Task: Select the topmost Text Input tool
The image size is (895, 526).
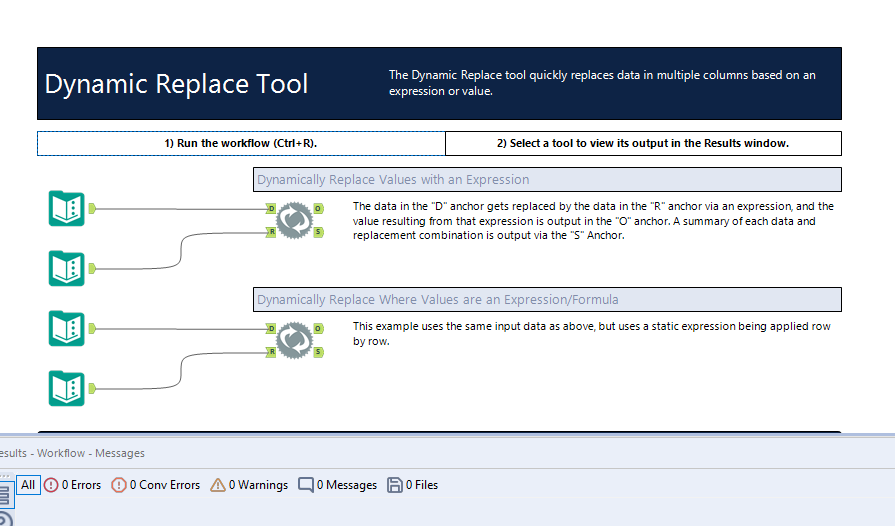Action: (67, 208)
